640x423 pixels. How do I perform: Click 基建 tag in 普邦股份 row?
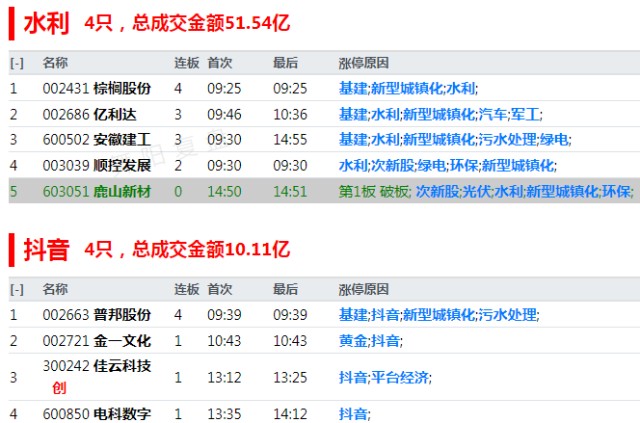tap(353, 315)
